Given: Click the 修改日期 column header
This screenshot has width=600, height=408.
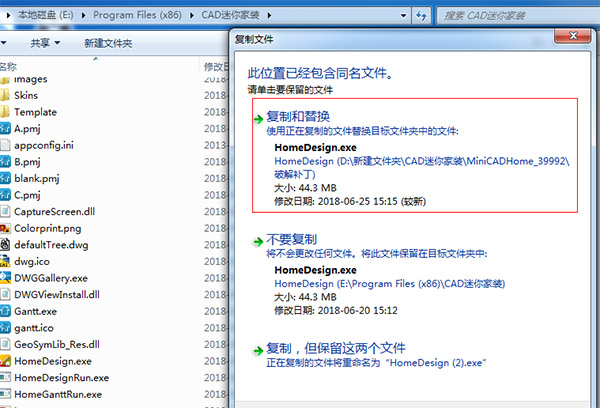Looking at the screenshot, I should [216, 67].
